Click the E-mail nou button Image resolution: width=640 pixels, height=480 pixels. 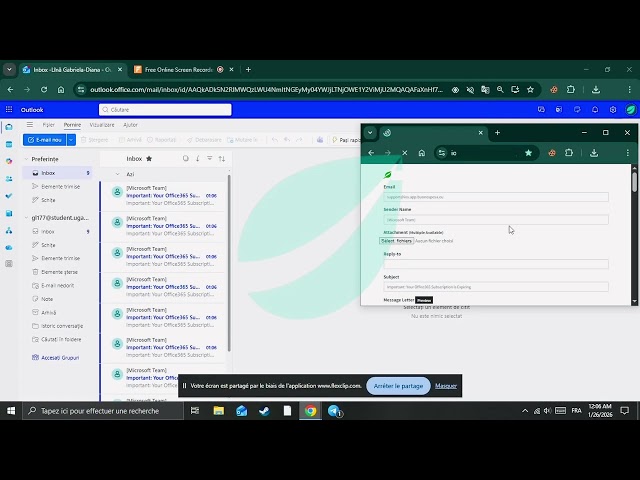tap(44, 140)
